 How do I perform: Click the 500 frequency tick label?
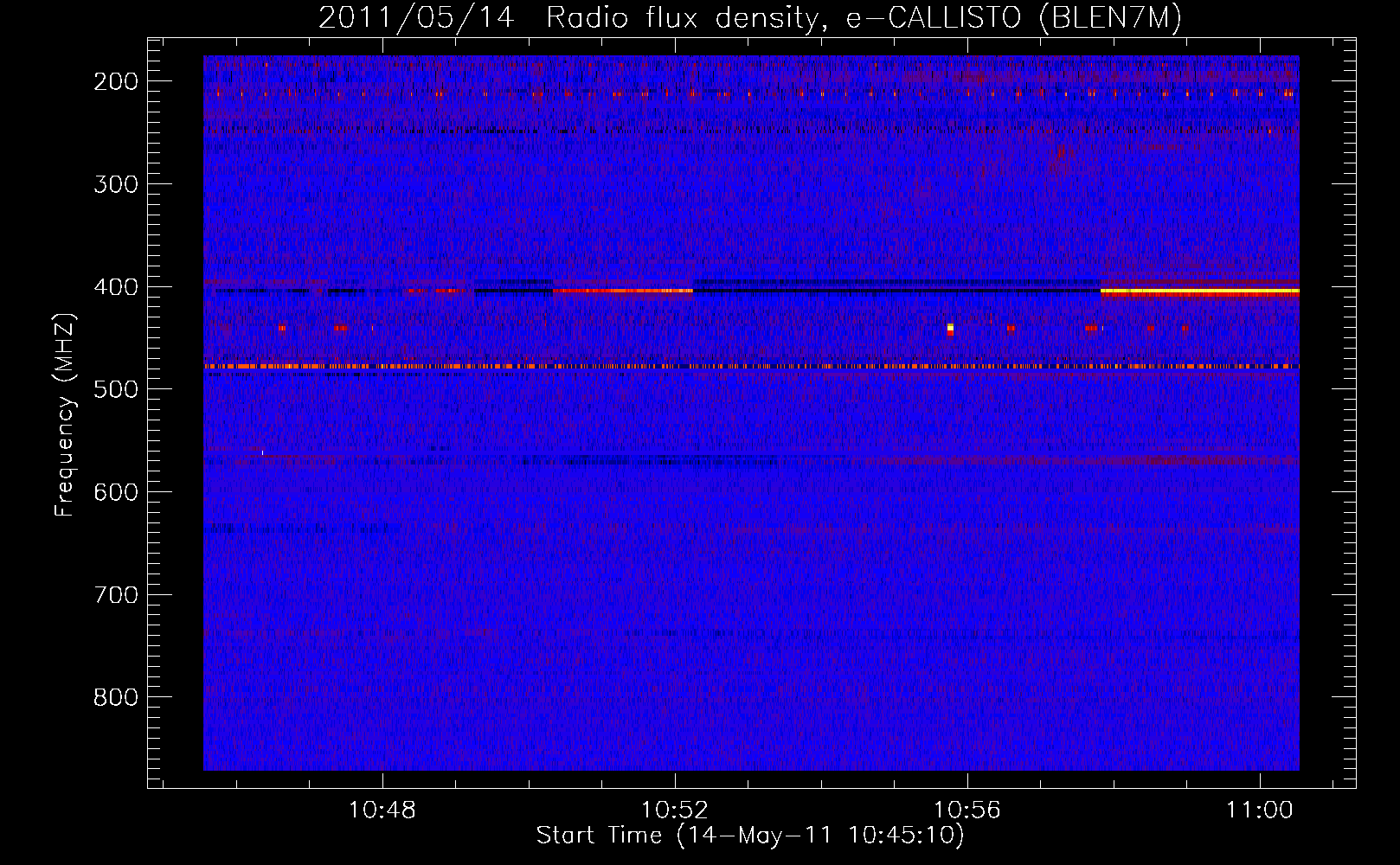pyautogui.click(x=115, y=389)
